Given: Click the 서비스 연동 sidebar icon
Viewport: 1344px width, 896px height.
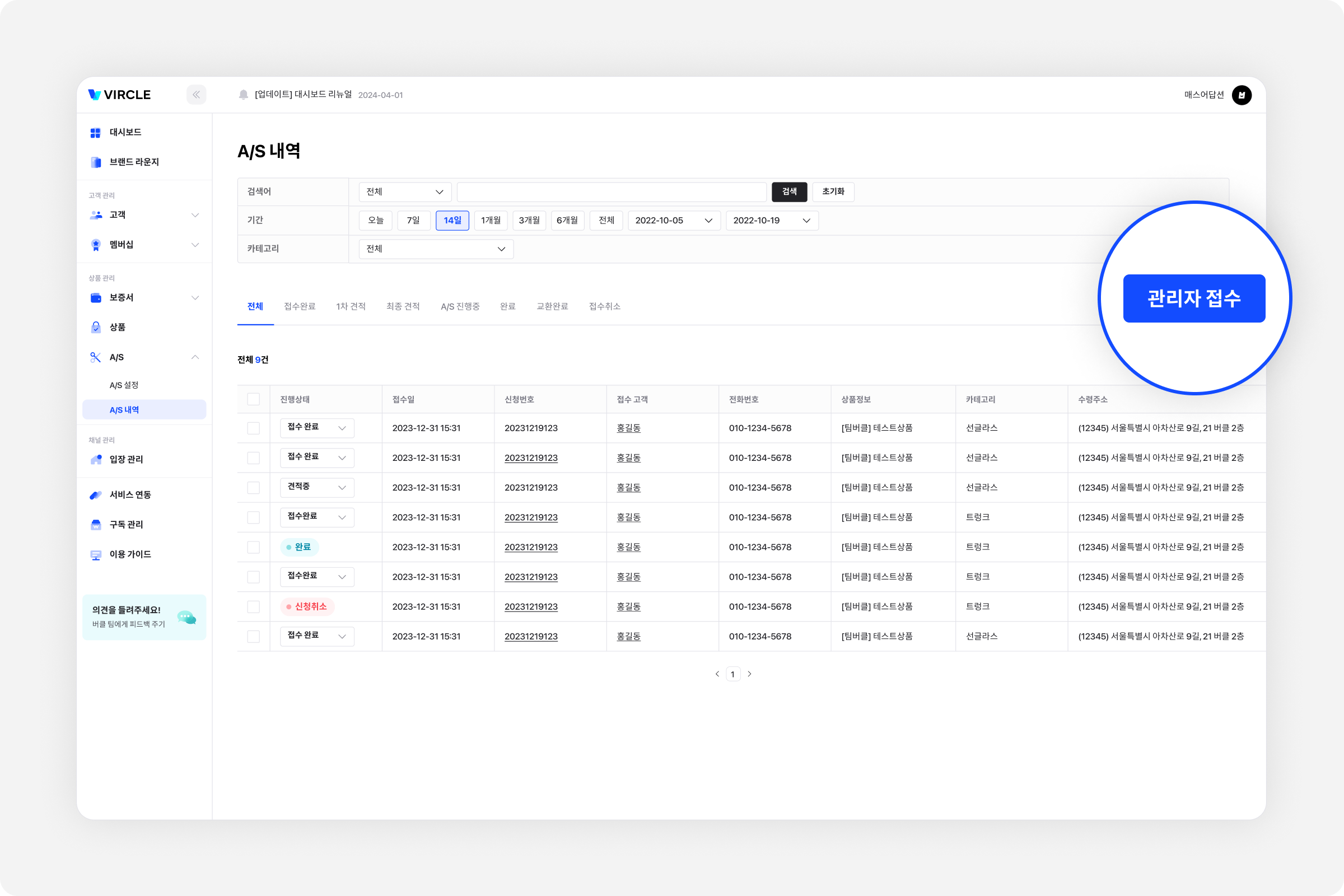Looking at the screenshot, I should [95, 495].
